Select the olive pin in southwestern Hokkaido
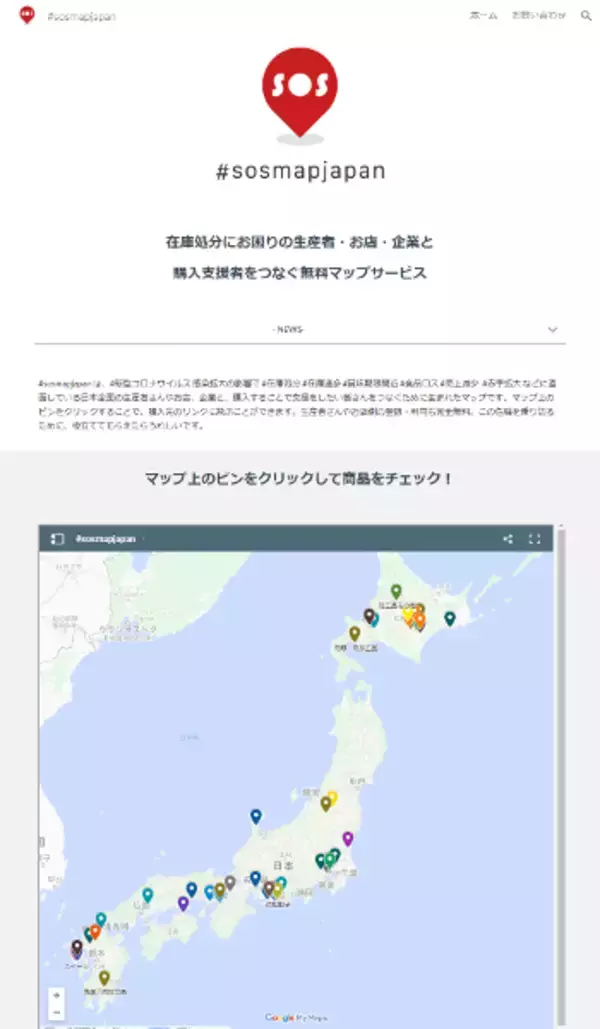 [354, 634]
